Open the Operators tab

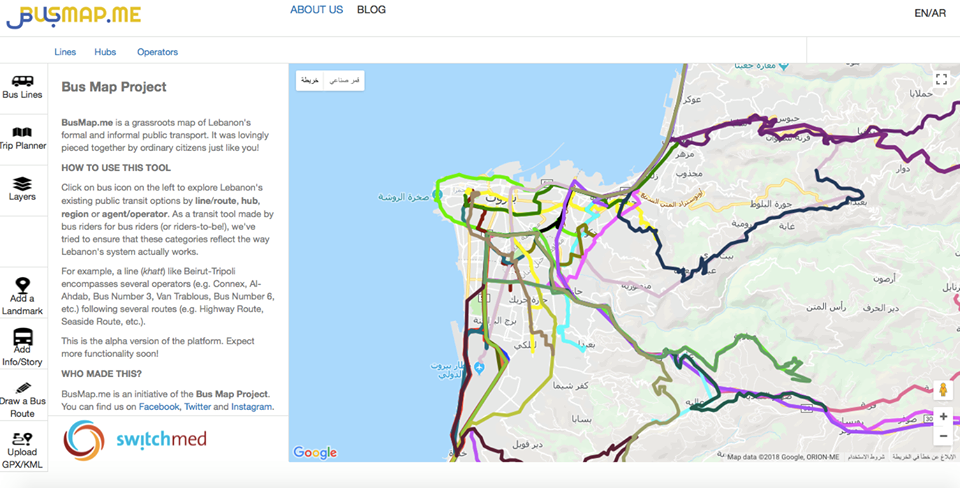click(157, 52)
